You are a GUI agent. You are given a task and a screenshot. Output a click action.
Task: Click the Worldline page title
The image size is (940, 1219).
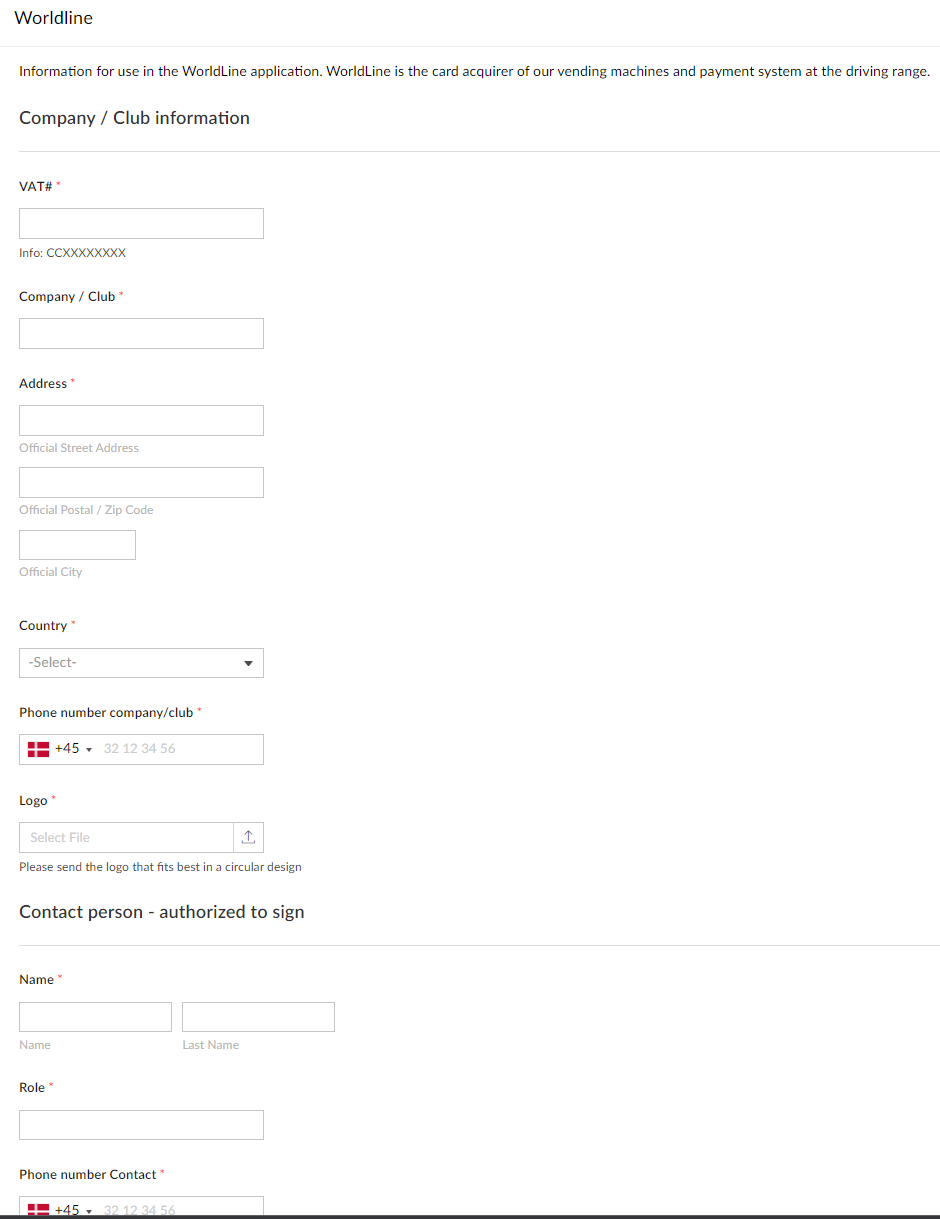coord(53,18)
